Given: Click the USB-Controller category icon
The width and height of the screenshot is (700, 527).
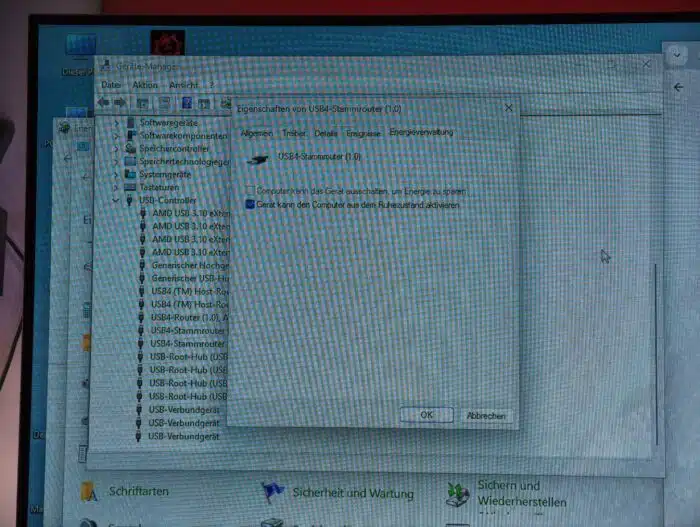Looking at the screenshot, I should click(129, 200).
